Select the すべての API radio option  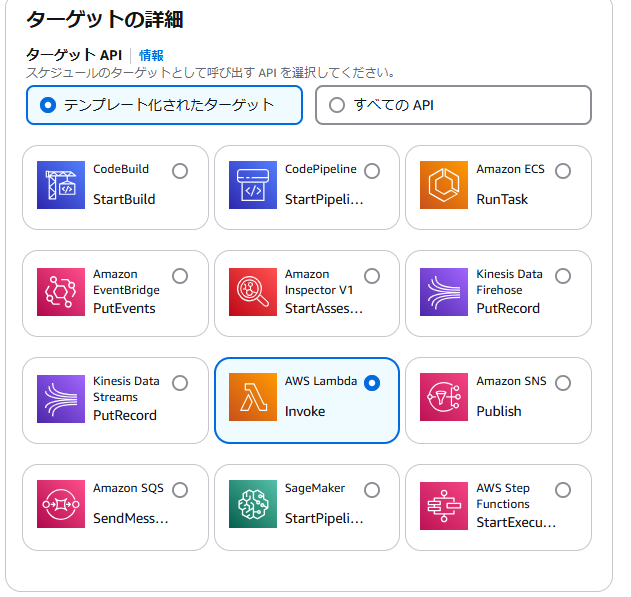pyautogui.click(x=337, y=105)
